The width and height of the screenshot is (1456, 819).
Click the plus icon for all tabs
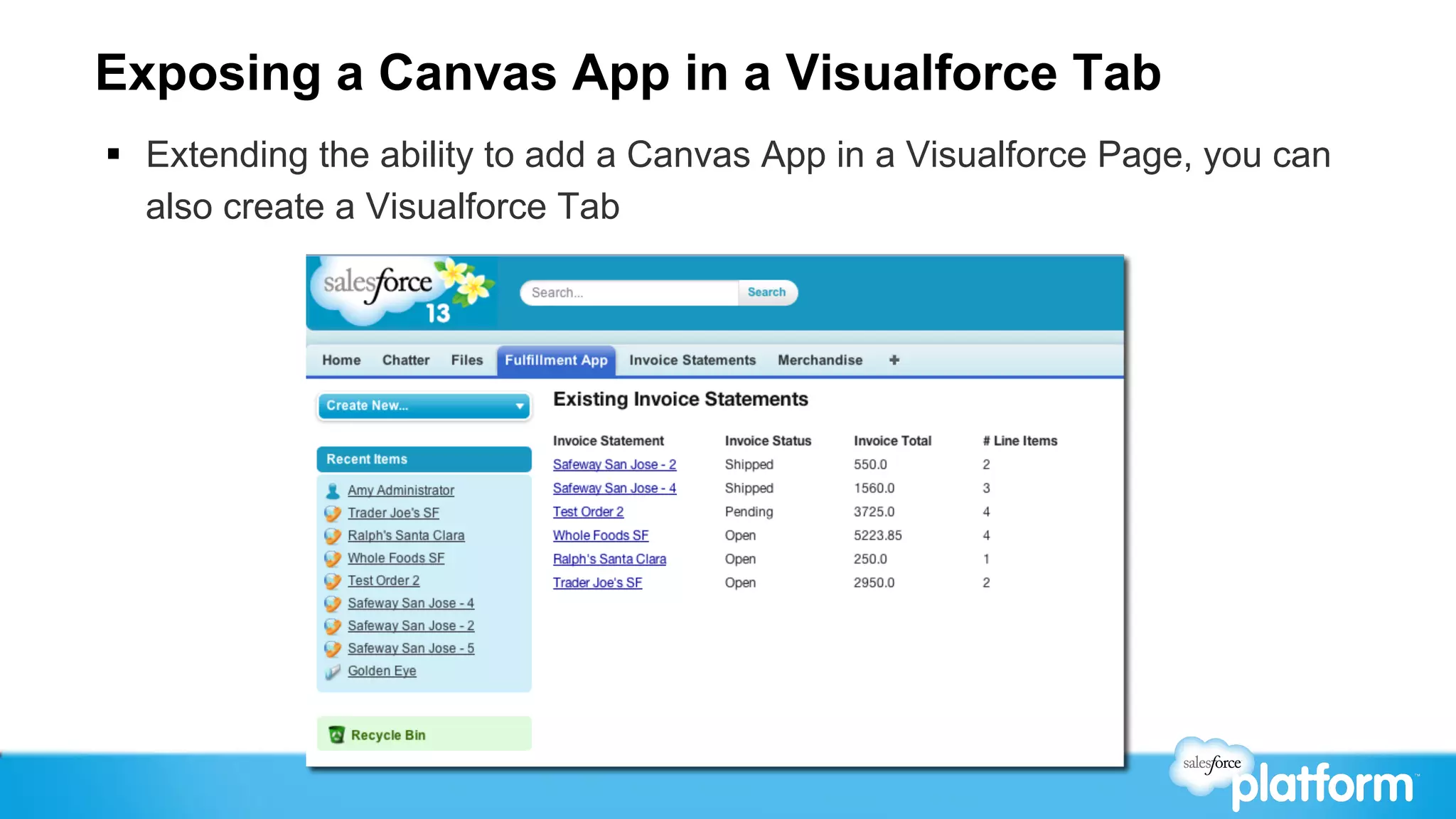[894, 360]
